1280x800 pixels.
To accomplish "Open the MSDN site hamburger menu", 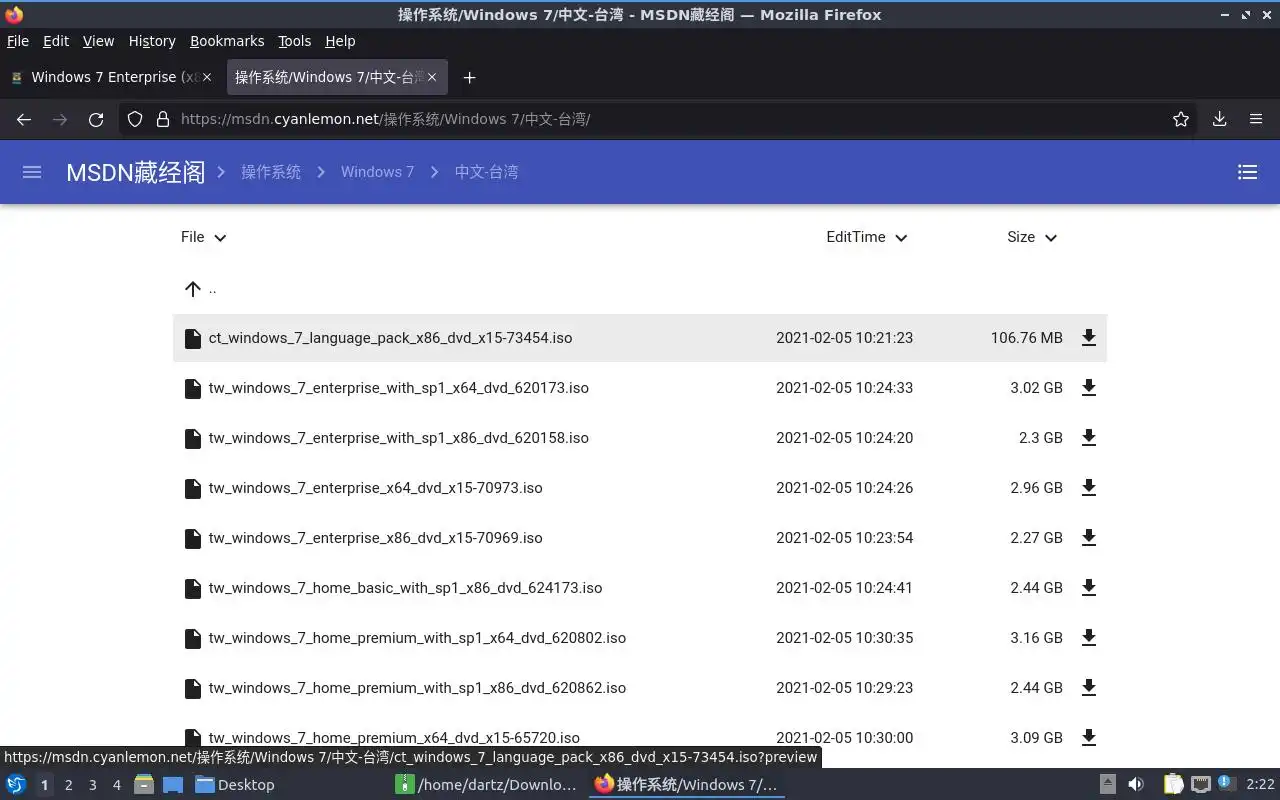I will pyautogui.click(x=32, y=172).
